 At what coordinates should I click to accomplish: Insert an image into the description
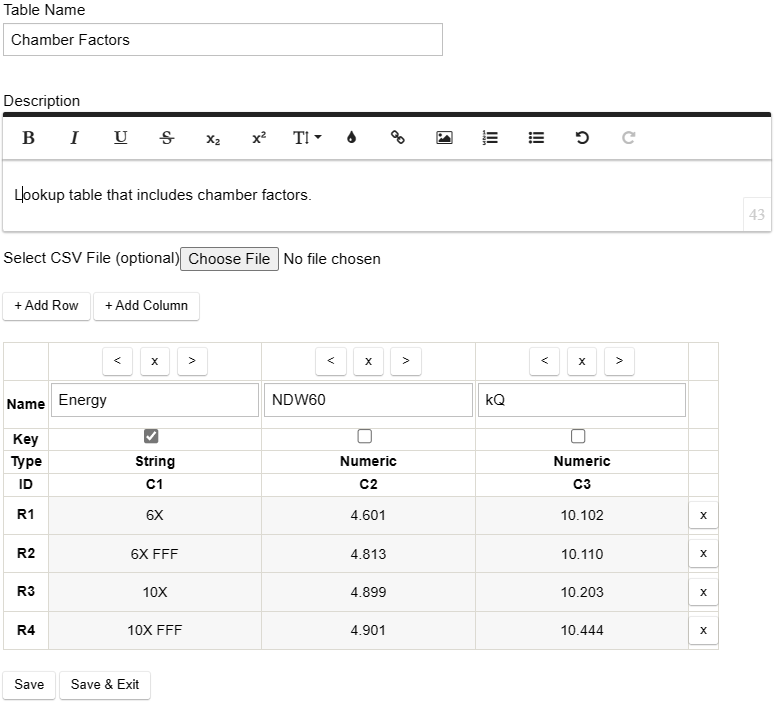pos(444,138)
